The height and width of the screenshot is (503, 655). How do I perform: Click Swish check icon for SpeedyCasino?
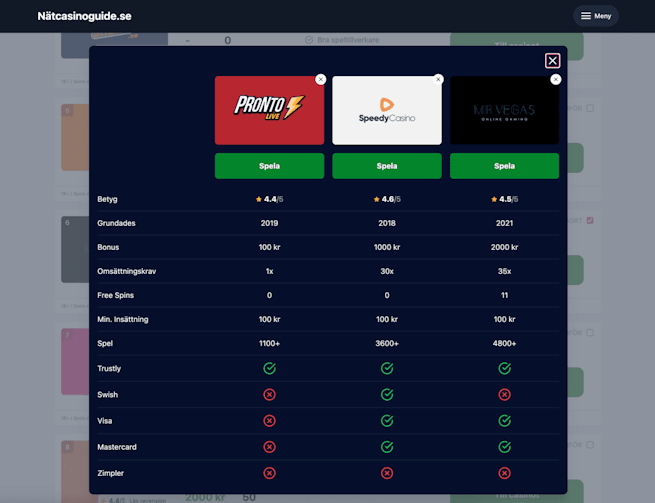point(387,394)
